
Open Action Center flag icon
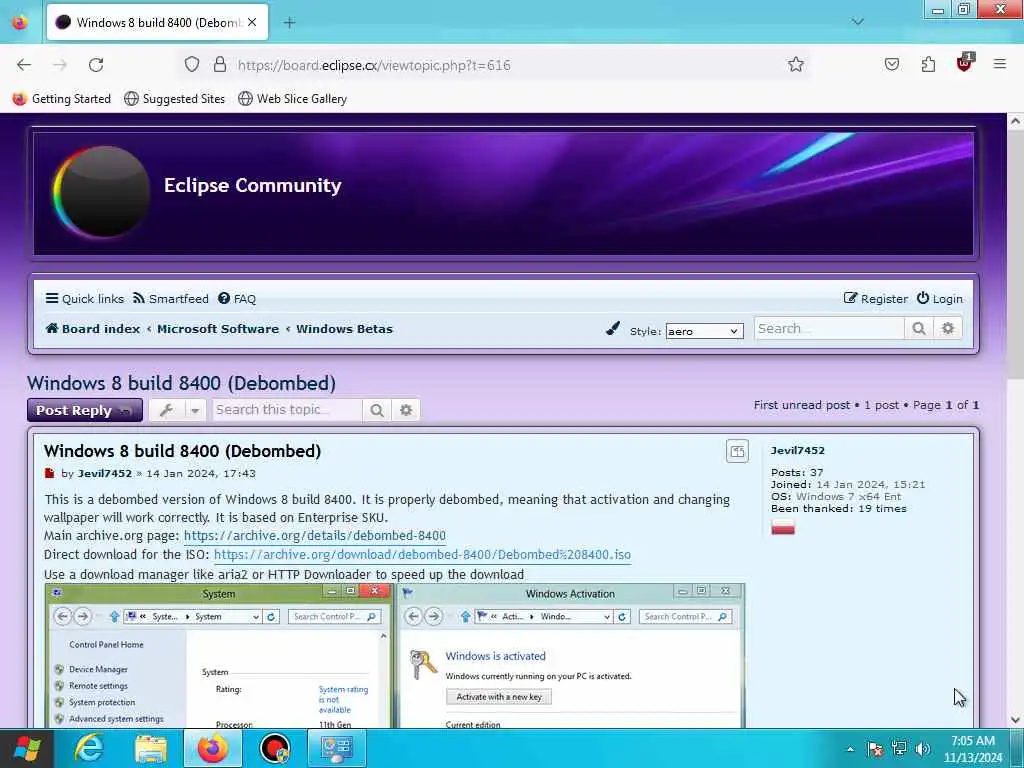click(x=875, y=749)
